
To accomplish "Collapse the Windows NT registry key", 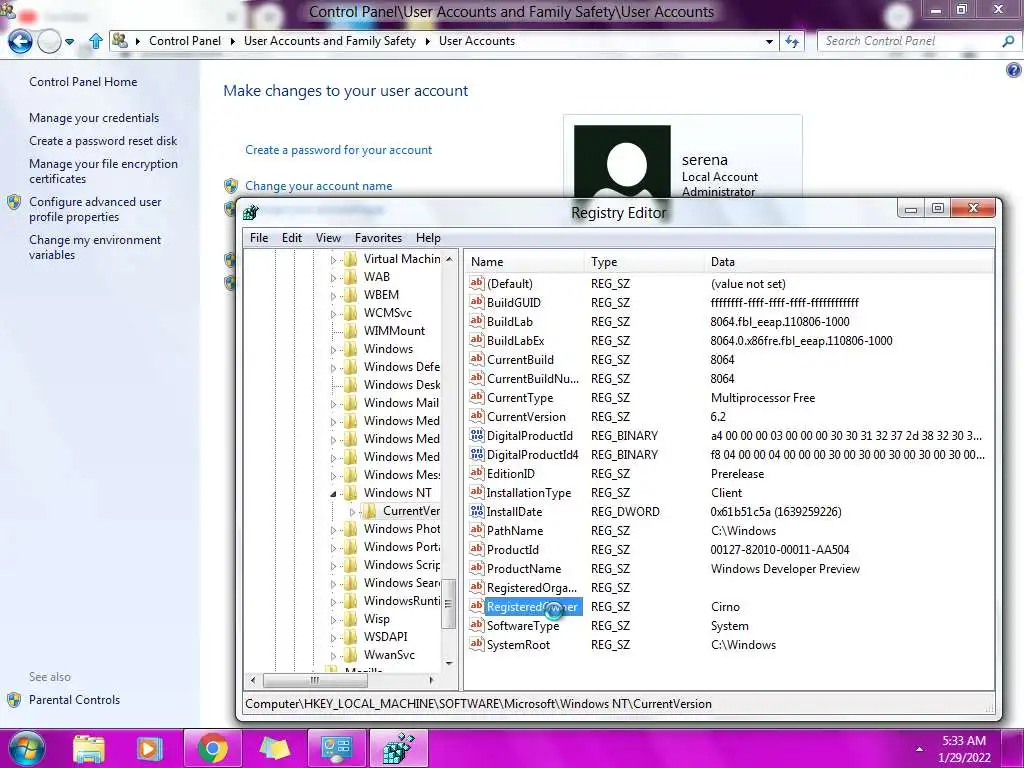I will pyautogui.click(x=333, y=494).
